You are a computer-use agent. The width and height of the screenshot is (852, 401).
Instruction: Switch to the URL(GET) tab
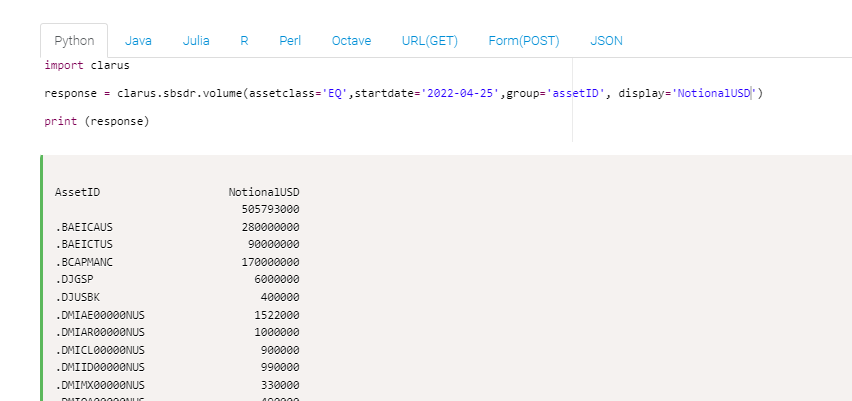click(429, 41)
